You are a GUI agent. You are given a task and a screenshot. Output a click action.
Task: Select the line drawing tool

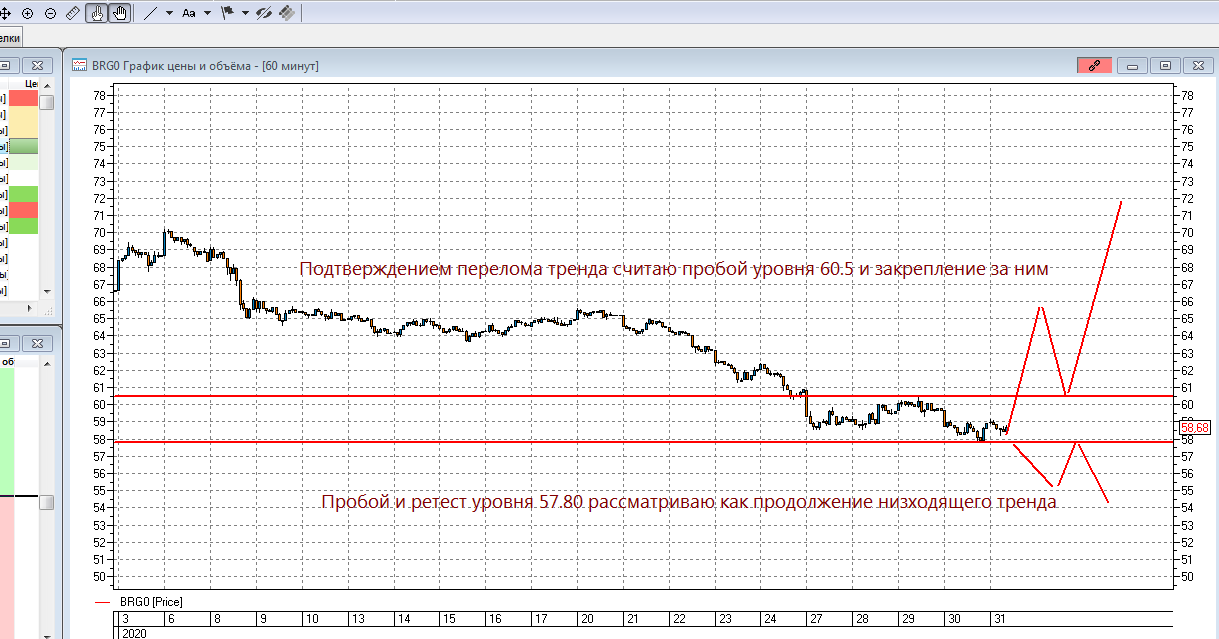[x=150, y=13]
